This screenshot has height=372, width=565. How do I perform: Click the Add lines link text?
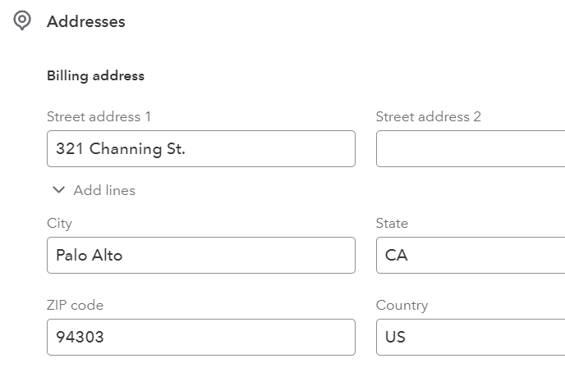point(104,190)
